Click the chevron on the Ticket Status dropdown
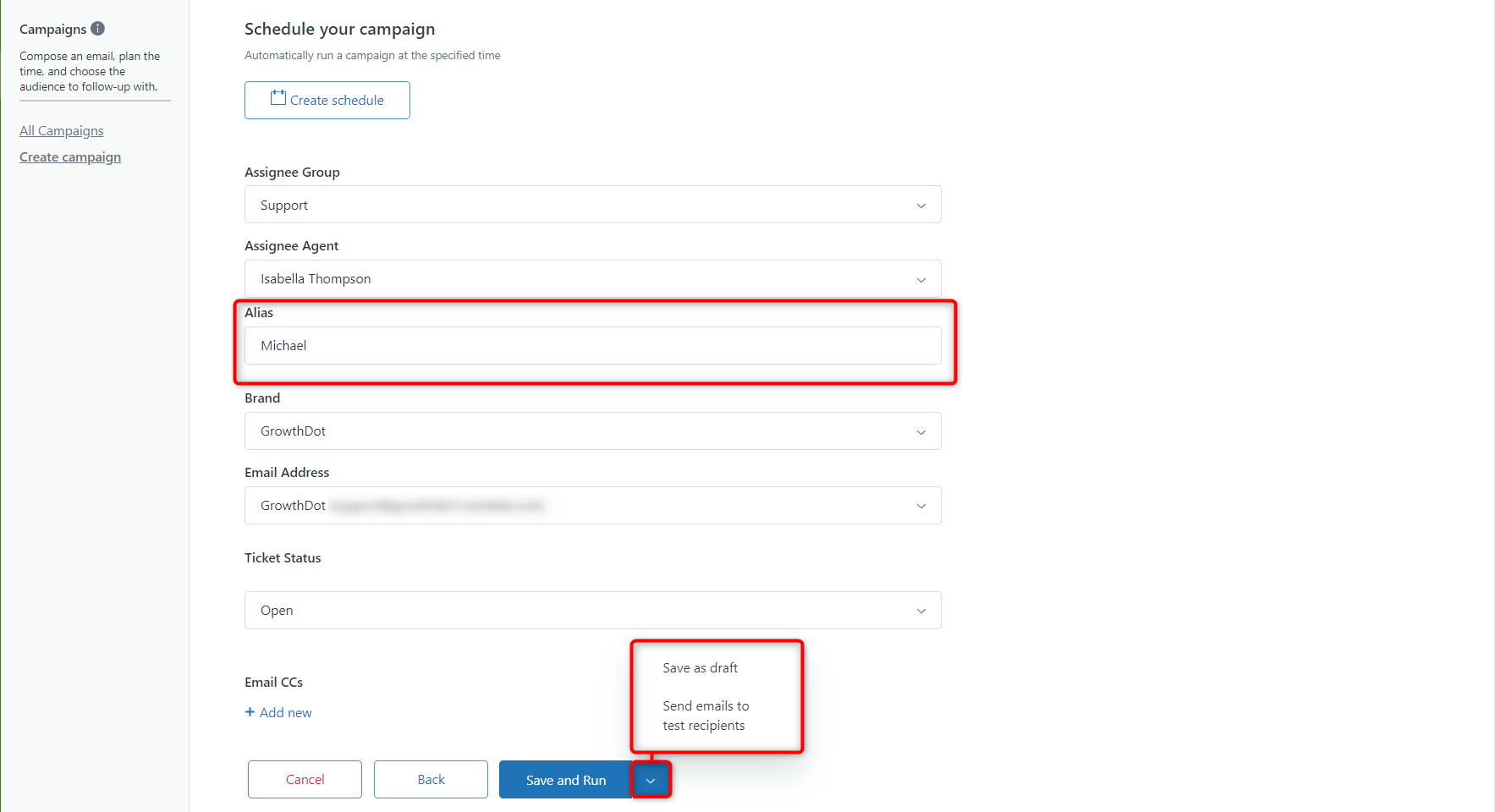This screenshot has width=1495, height=812. click(x=921, y=610)
